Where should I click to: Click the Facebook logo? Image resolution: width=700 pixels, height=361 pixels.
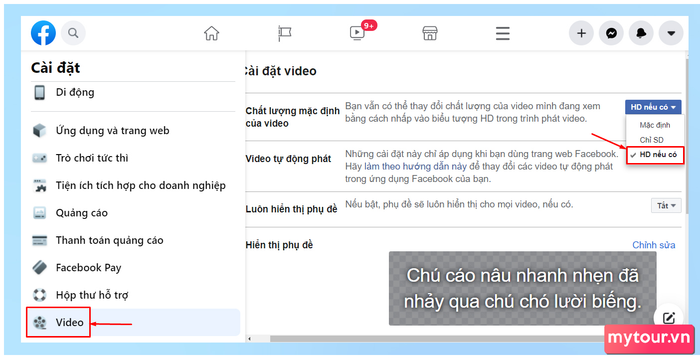click(43, 33)
